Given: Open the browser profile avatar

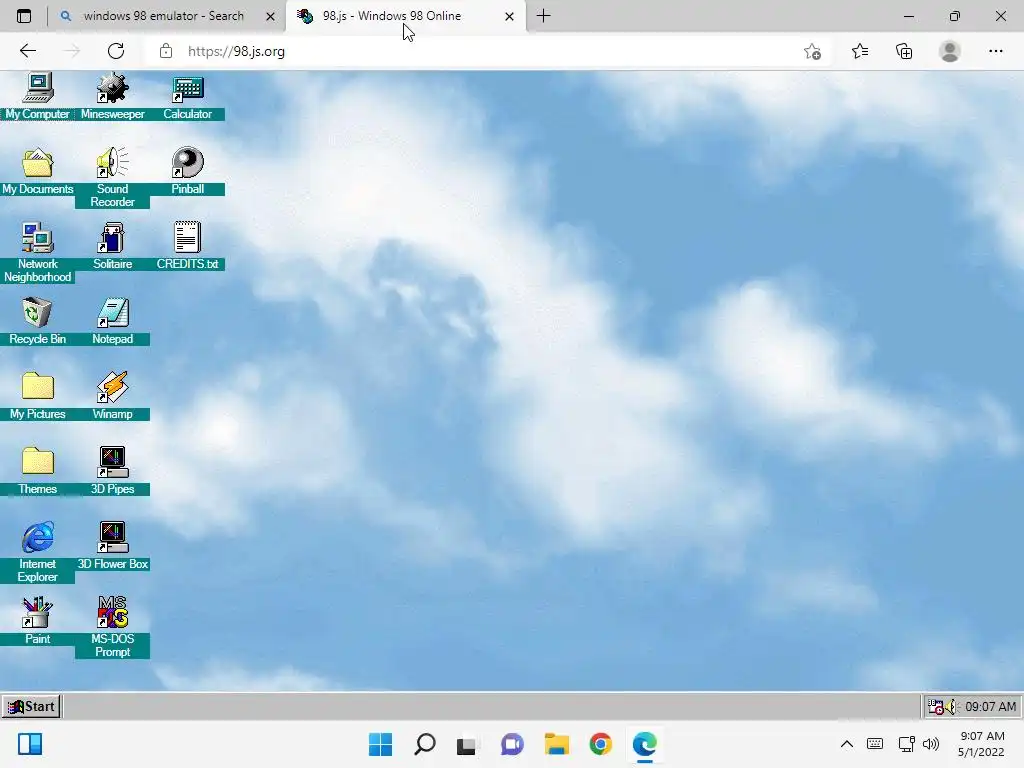Looking at the screenshot, I should (950, 51).
